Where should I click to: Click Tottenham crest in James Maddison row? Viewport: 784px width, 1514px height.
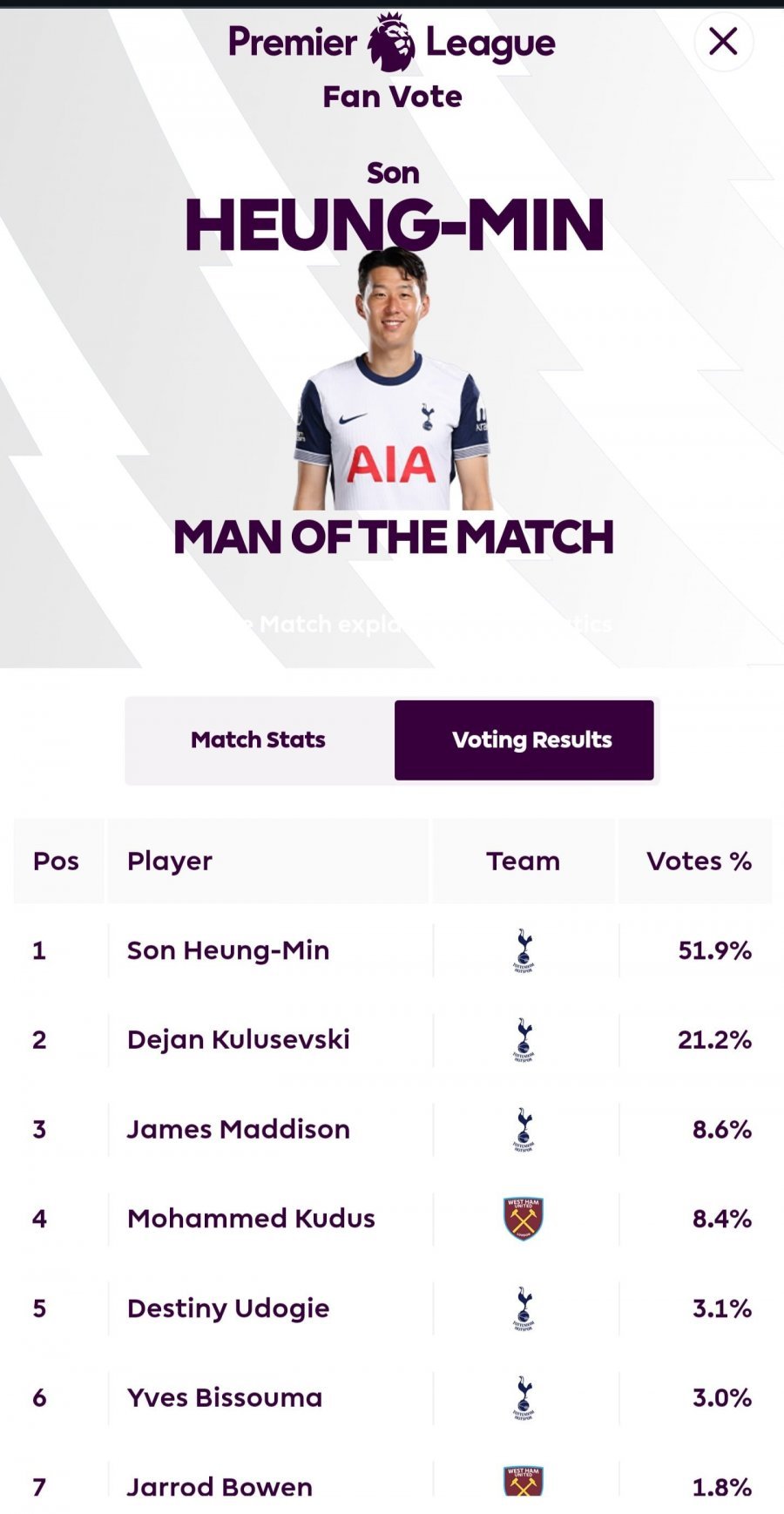point(524,1130)
